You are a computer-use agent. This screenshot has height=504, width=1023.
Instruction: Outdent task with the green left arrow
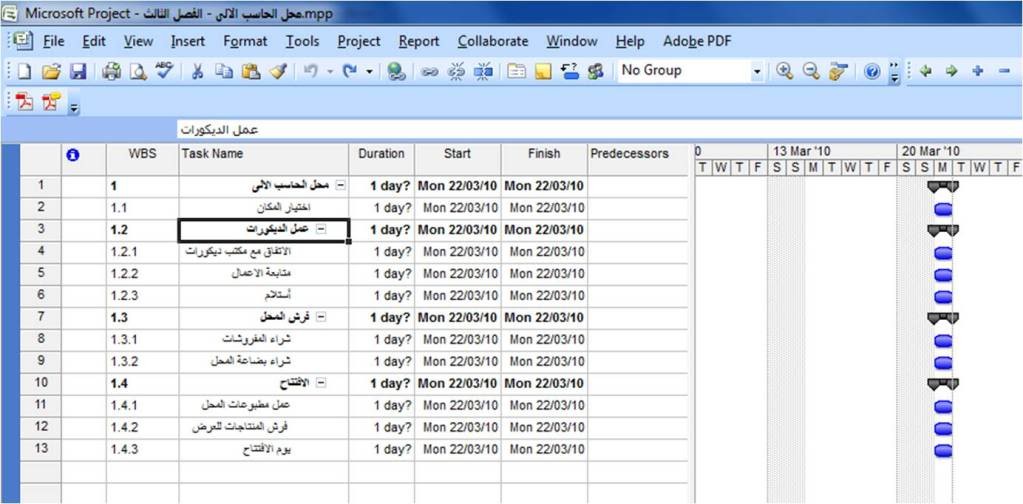(x=925, y=71)
